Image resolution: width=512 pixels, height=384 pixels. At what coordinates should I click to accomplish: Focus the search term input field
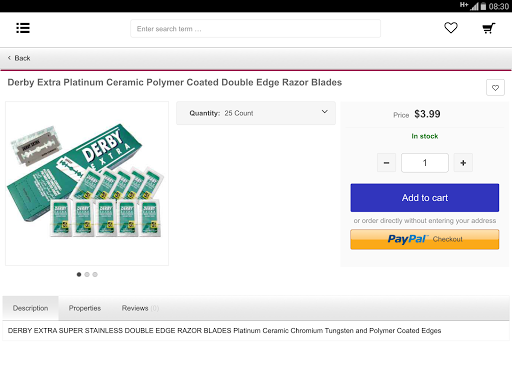[x=255, y=29]
